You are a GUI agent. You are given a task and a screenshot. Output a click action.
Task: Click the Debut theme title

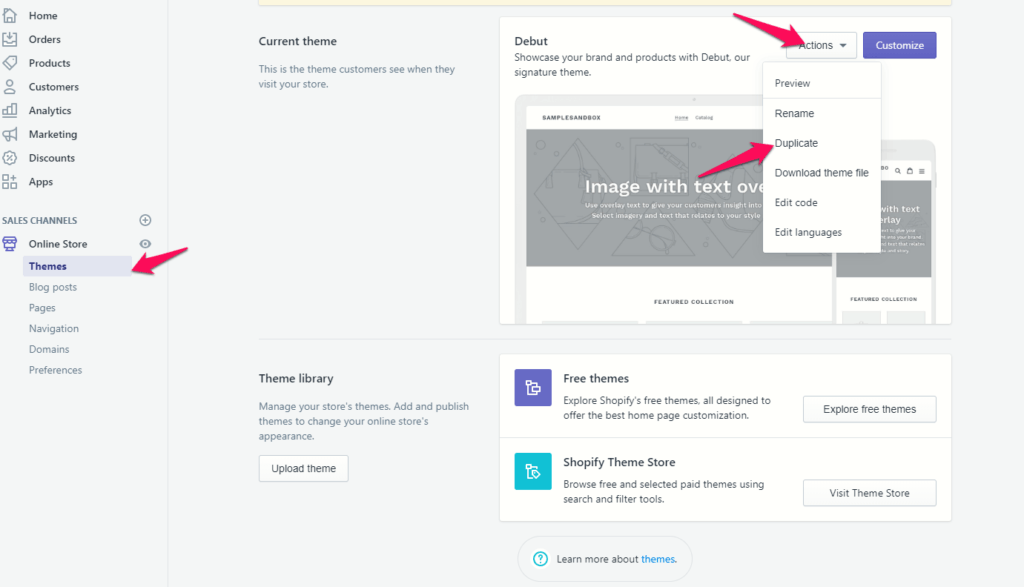click(x=531, y=40)
